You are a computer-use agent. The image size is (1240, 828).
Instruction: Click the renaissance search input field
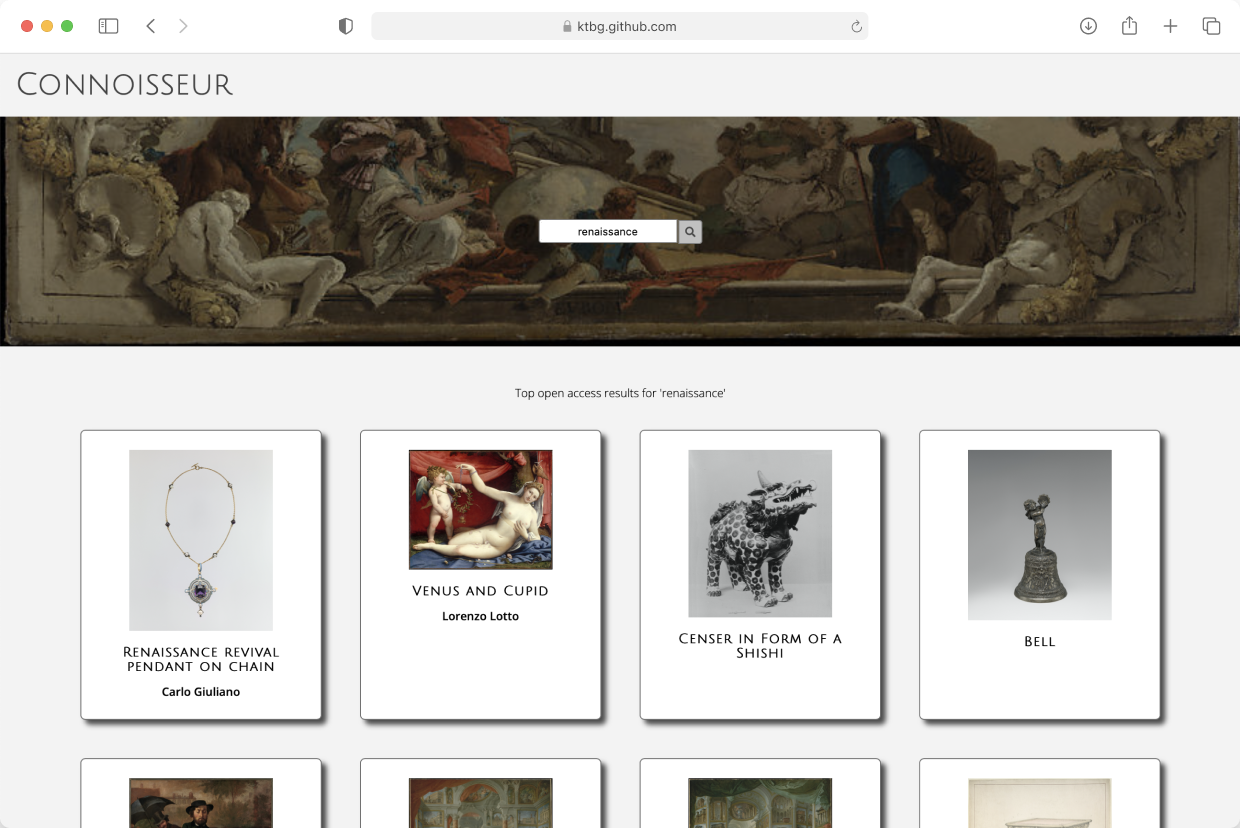(x=608, y=232)
